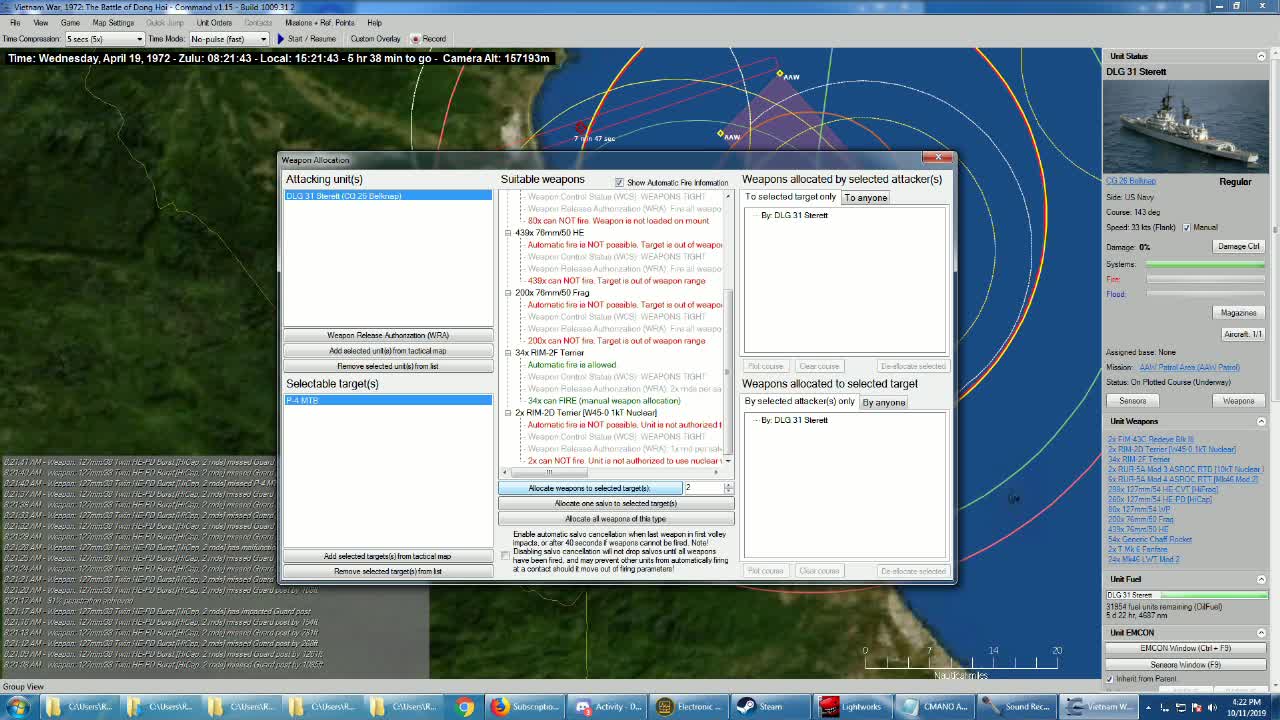Open Google Chrome from taskbar
This screenshot has height=720, width=1280.
pyautogui.click(x=465, y=707)
